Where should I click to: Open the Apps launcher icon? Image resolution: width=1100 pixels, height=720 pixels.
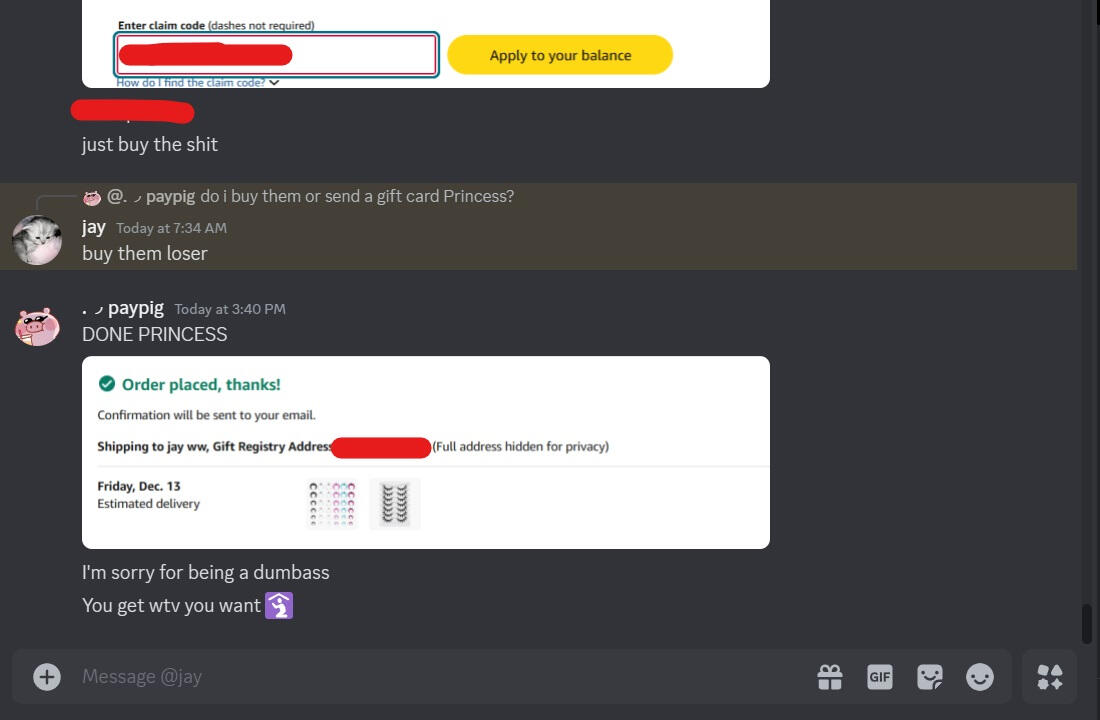pyautogui.click(x=1049, y=677)
